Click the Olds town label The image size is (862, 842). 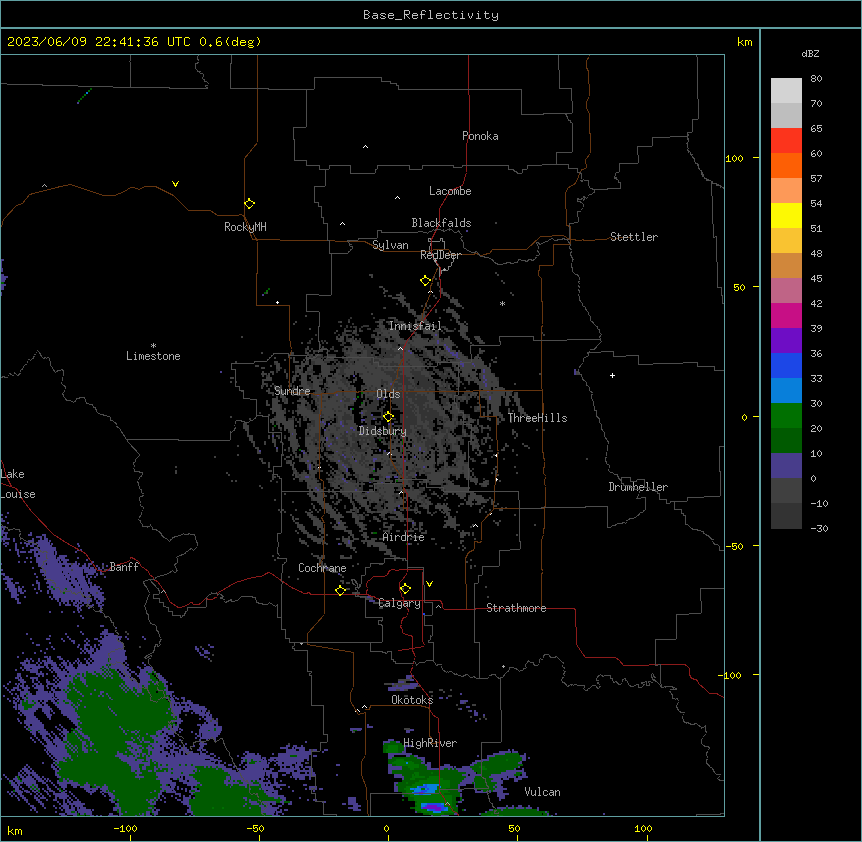[388, 394]
